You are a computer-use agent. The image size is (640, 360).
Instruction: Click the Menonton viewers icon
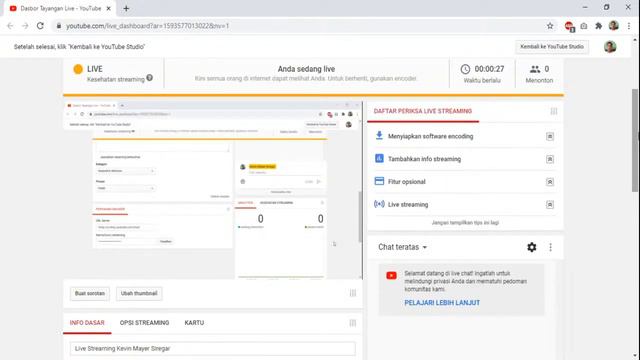535,69
